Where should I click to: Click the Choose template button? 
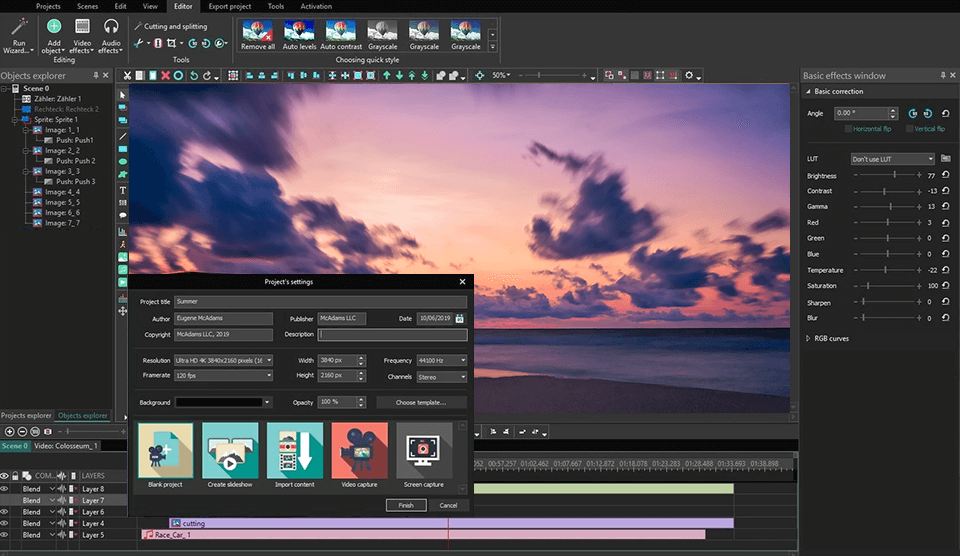tap(421, 402)
